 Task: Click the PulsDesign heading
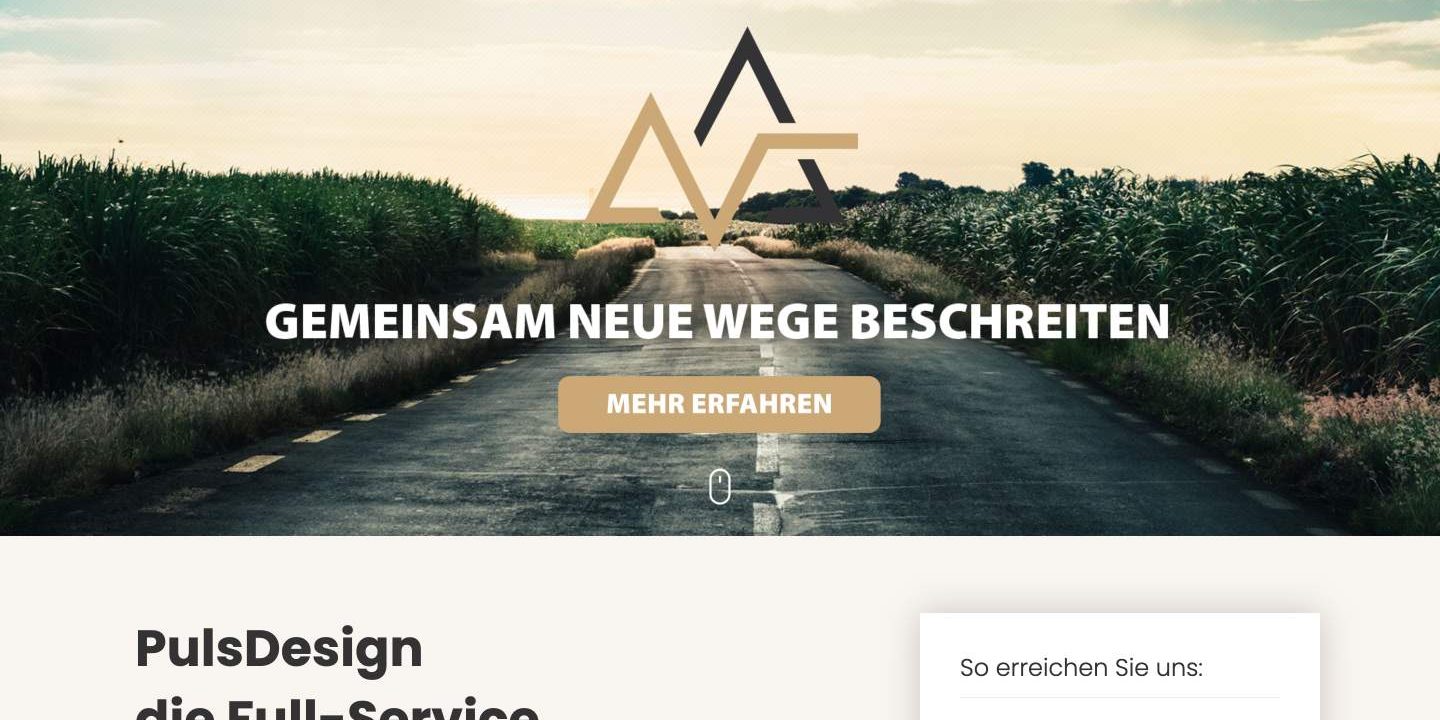(x=279, y=648)
